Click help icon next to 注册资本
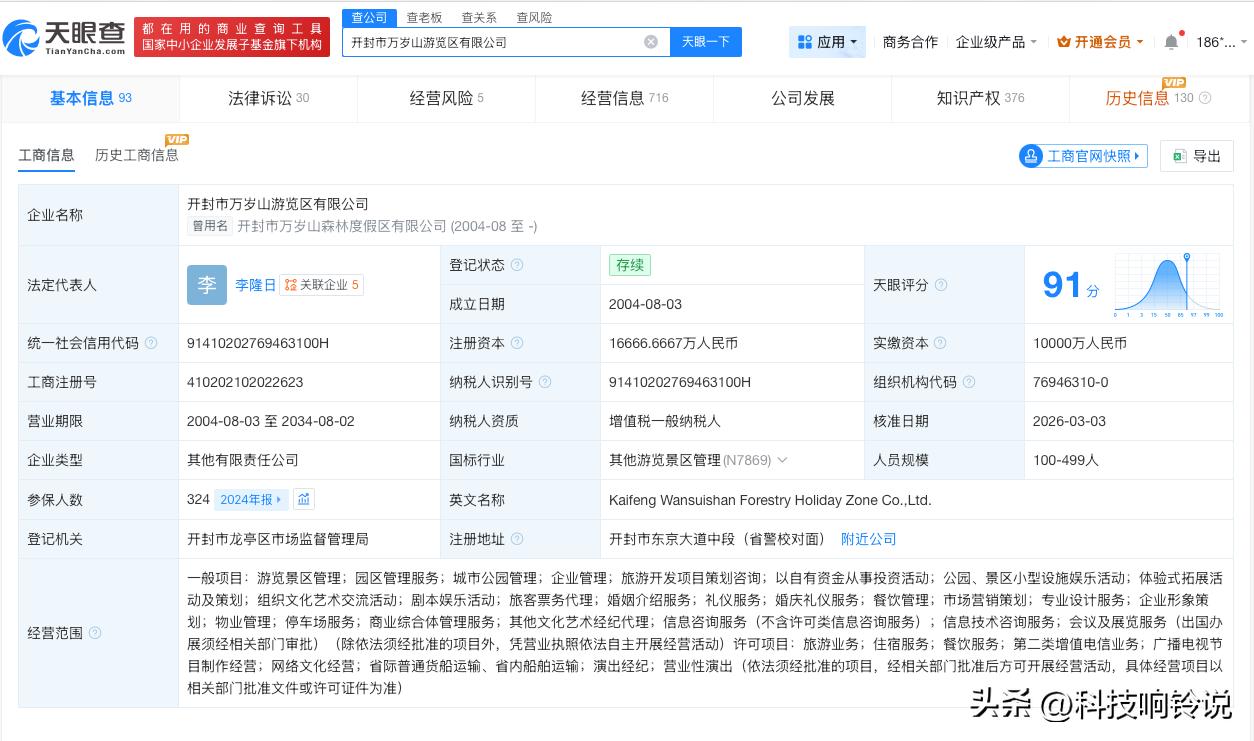1254x741 pixels. coord(517,343)
